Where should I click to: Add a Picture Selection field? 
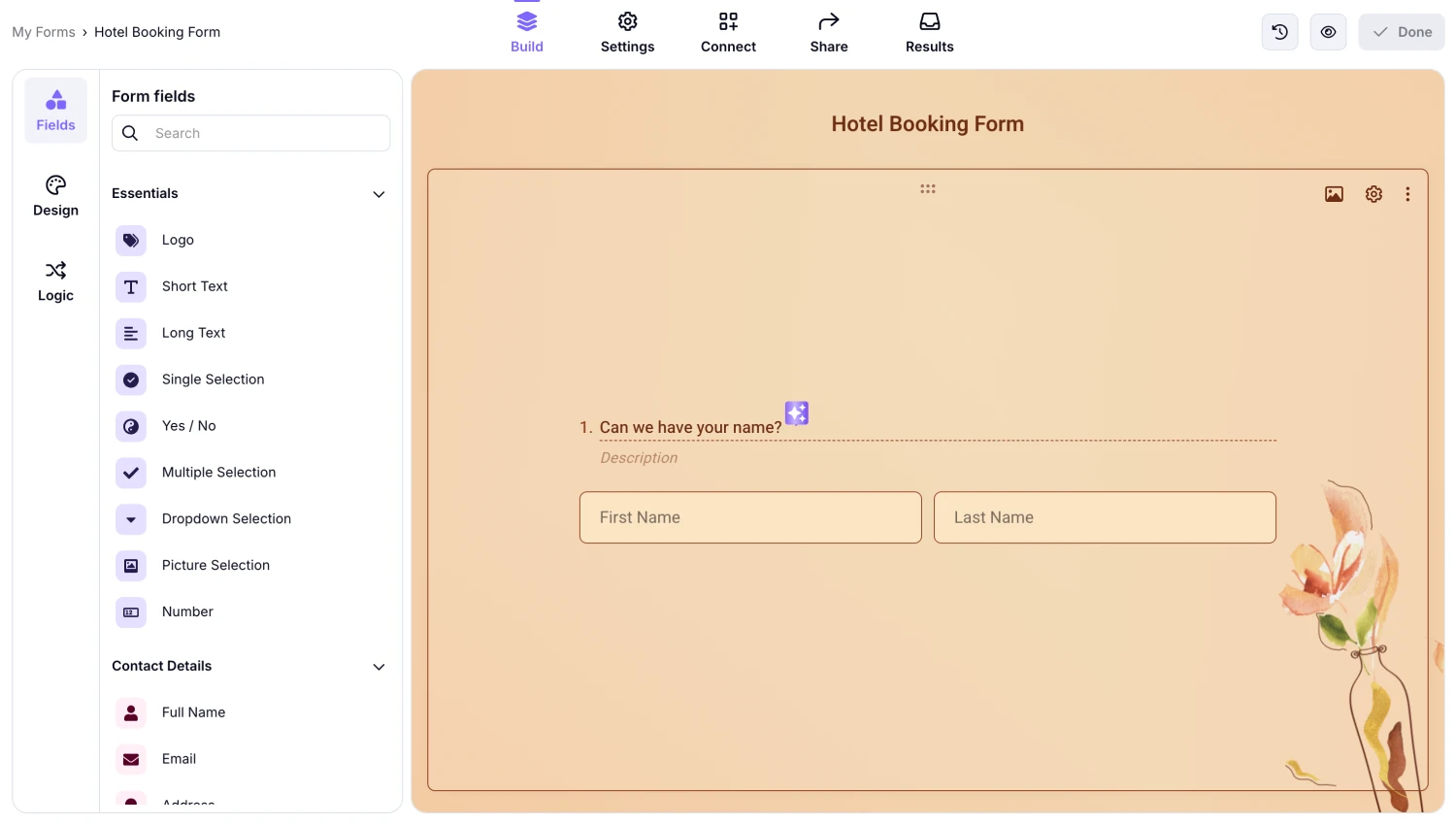pos(215,565)
